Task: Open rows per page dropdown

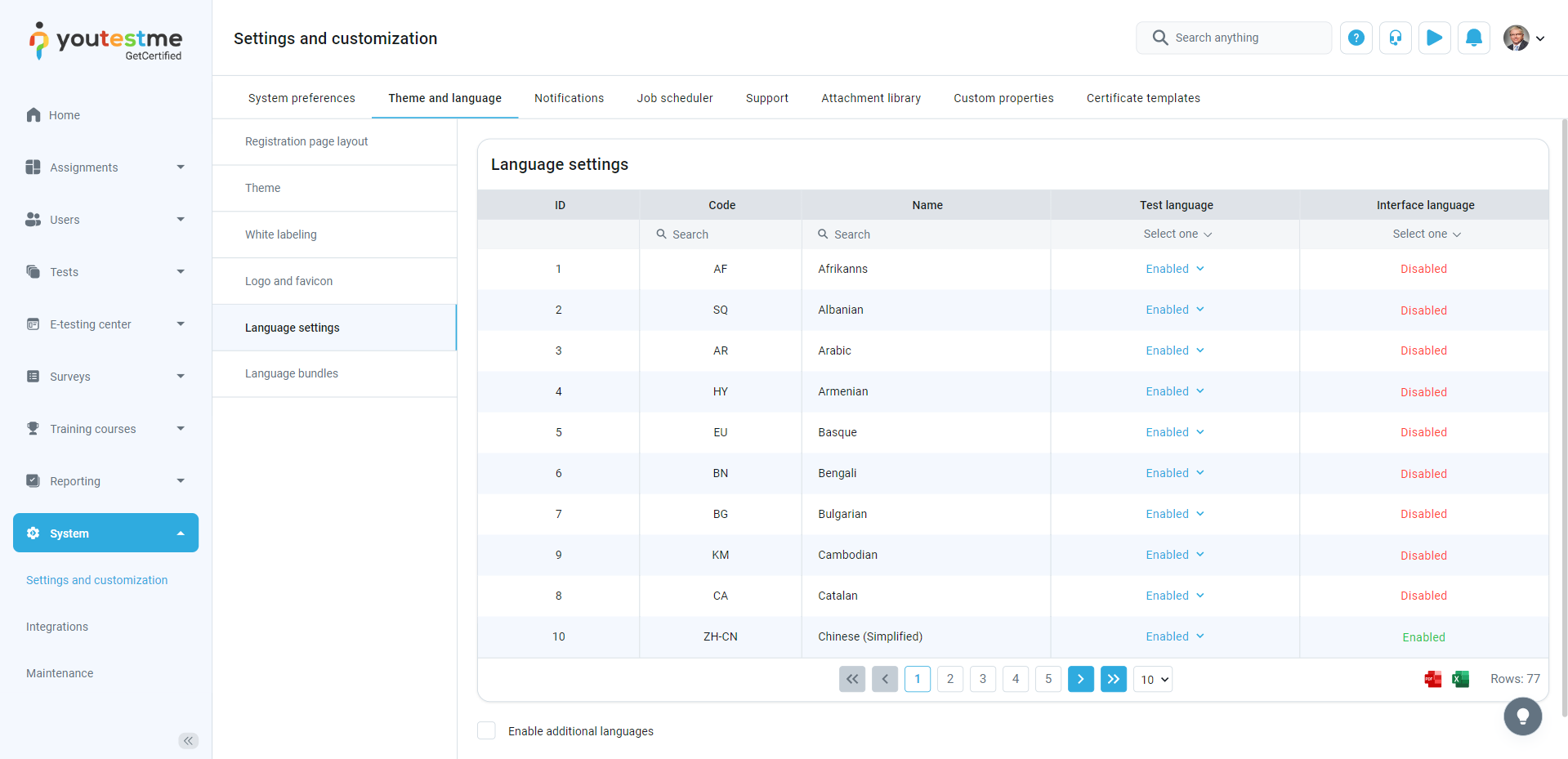Action: [x=1152, y=680]
